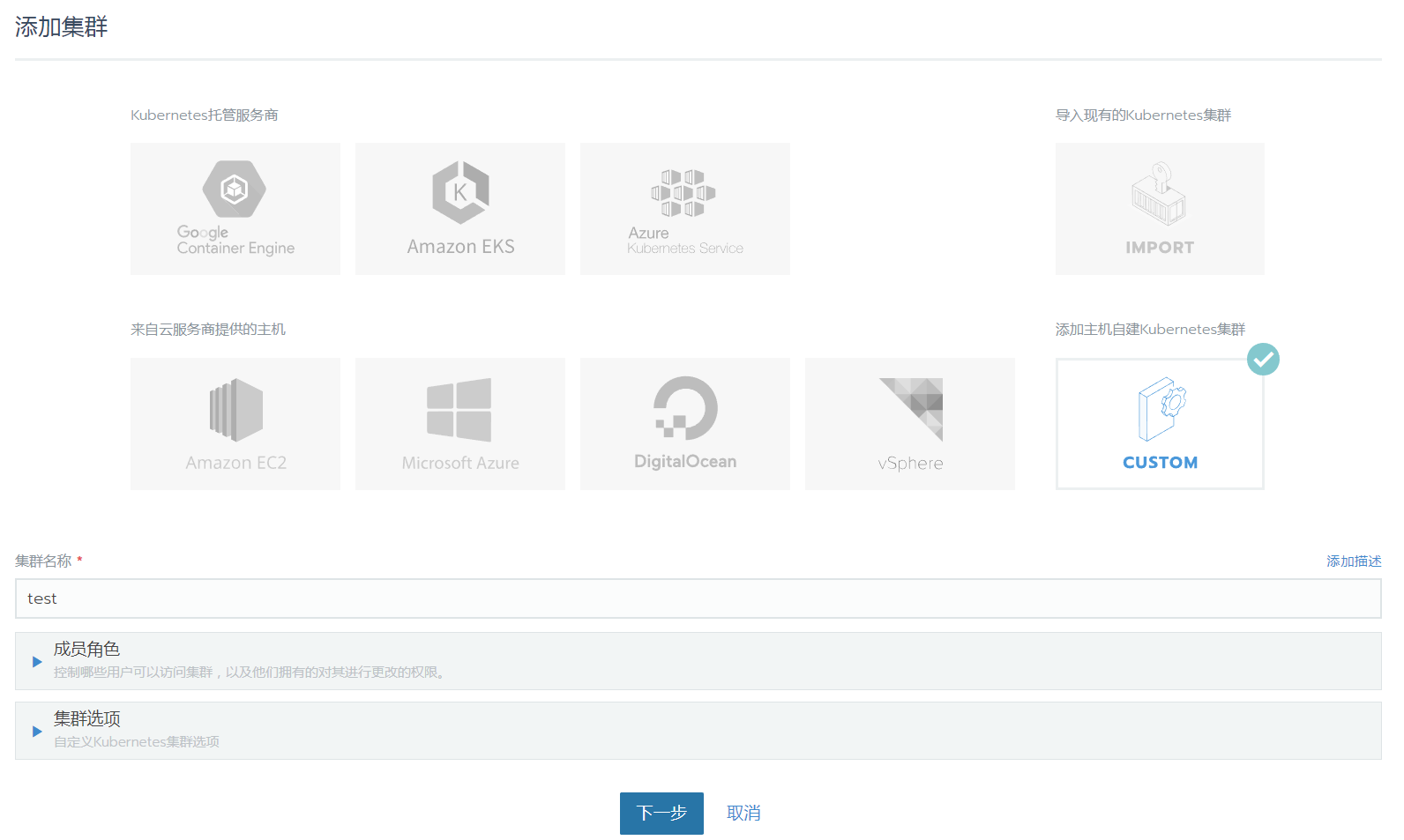Expand the 集群选项 section arrow

(37, 732)
